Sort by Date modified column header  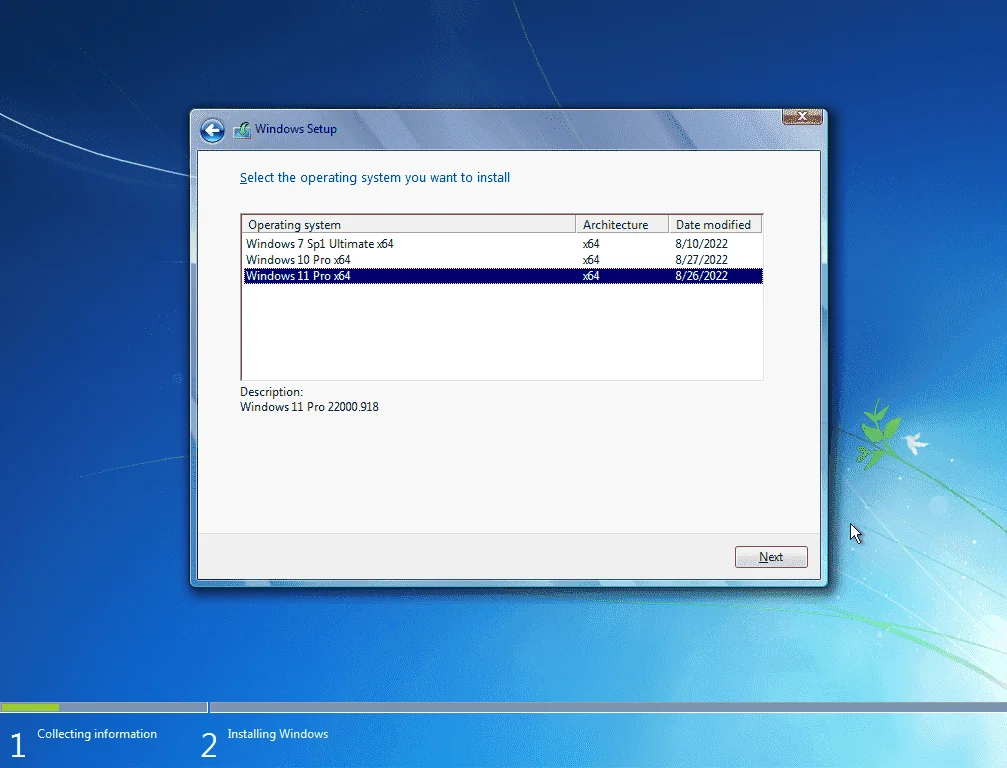[x=715, y=225]
